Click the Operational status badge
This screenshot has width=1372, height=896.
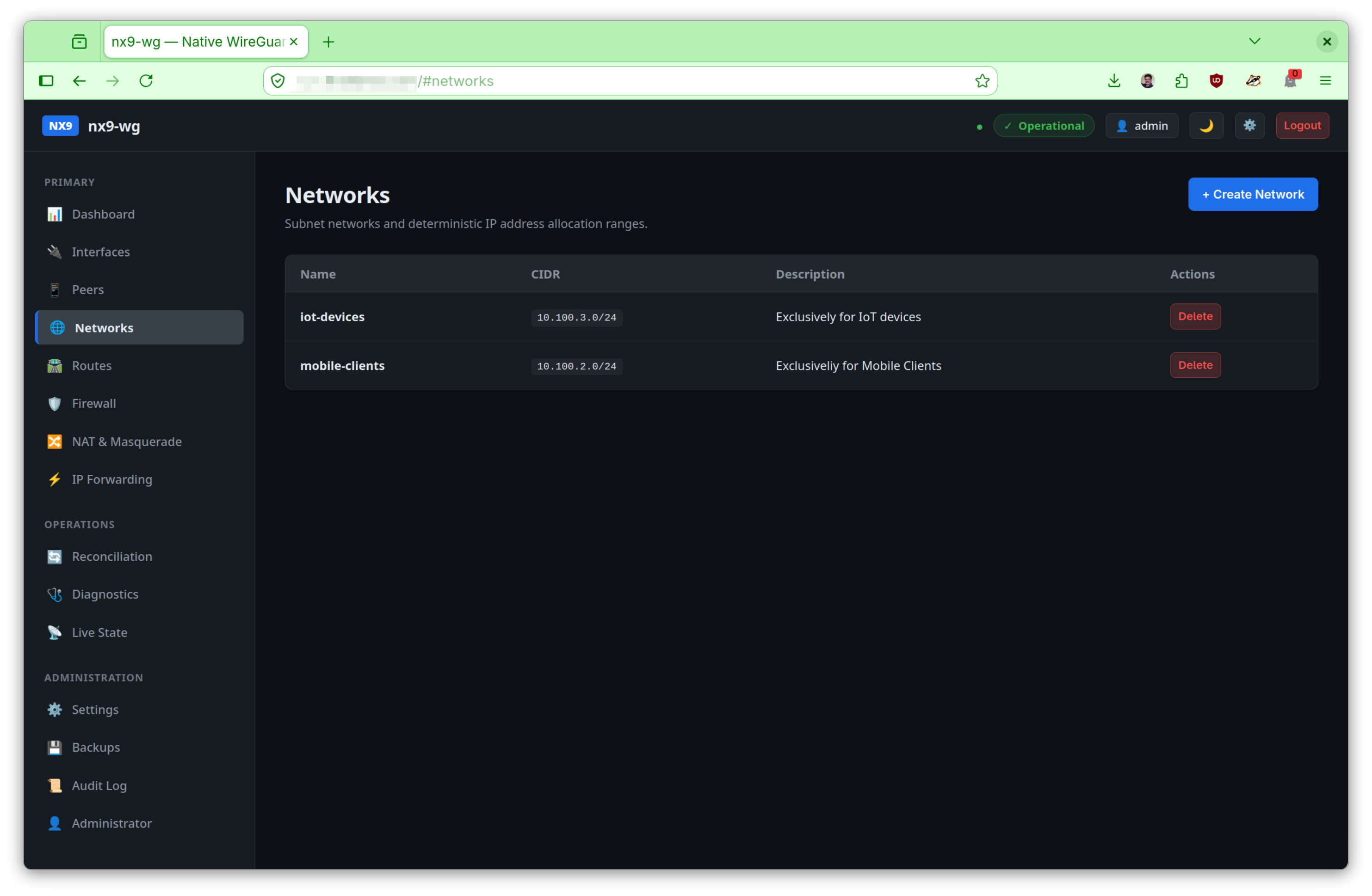(1044, 126)
